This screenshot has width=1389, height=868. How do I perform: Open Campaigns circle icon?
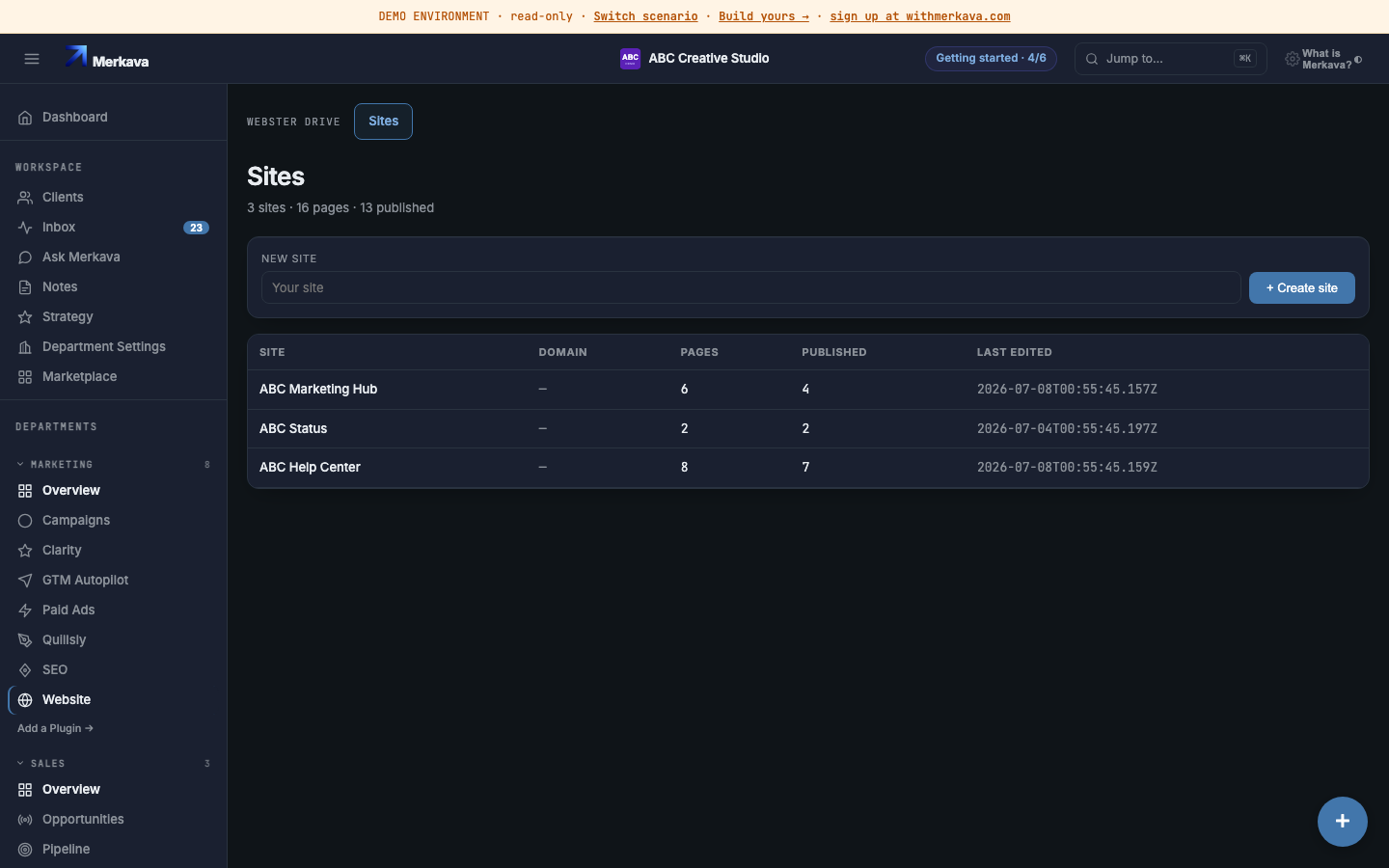25,521
